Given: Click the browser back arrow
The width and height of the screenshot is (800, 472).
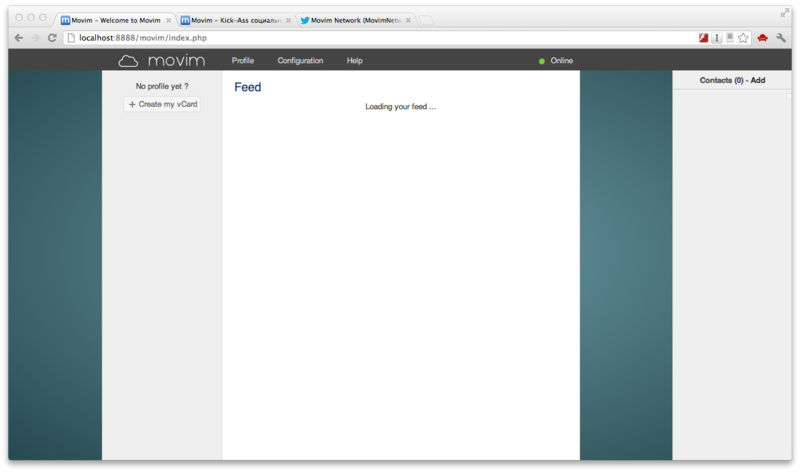Looking at the screenshot, I should point(19,38).
